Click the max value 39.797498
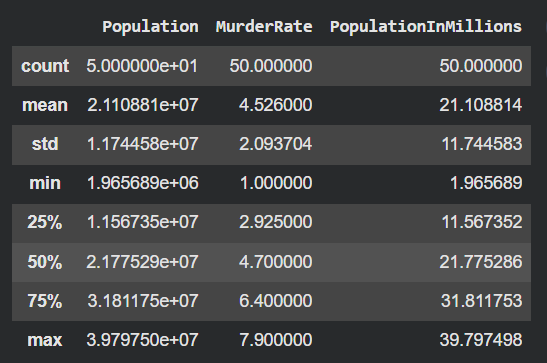Screen dimensions: 547x363 tap(481, 340)
